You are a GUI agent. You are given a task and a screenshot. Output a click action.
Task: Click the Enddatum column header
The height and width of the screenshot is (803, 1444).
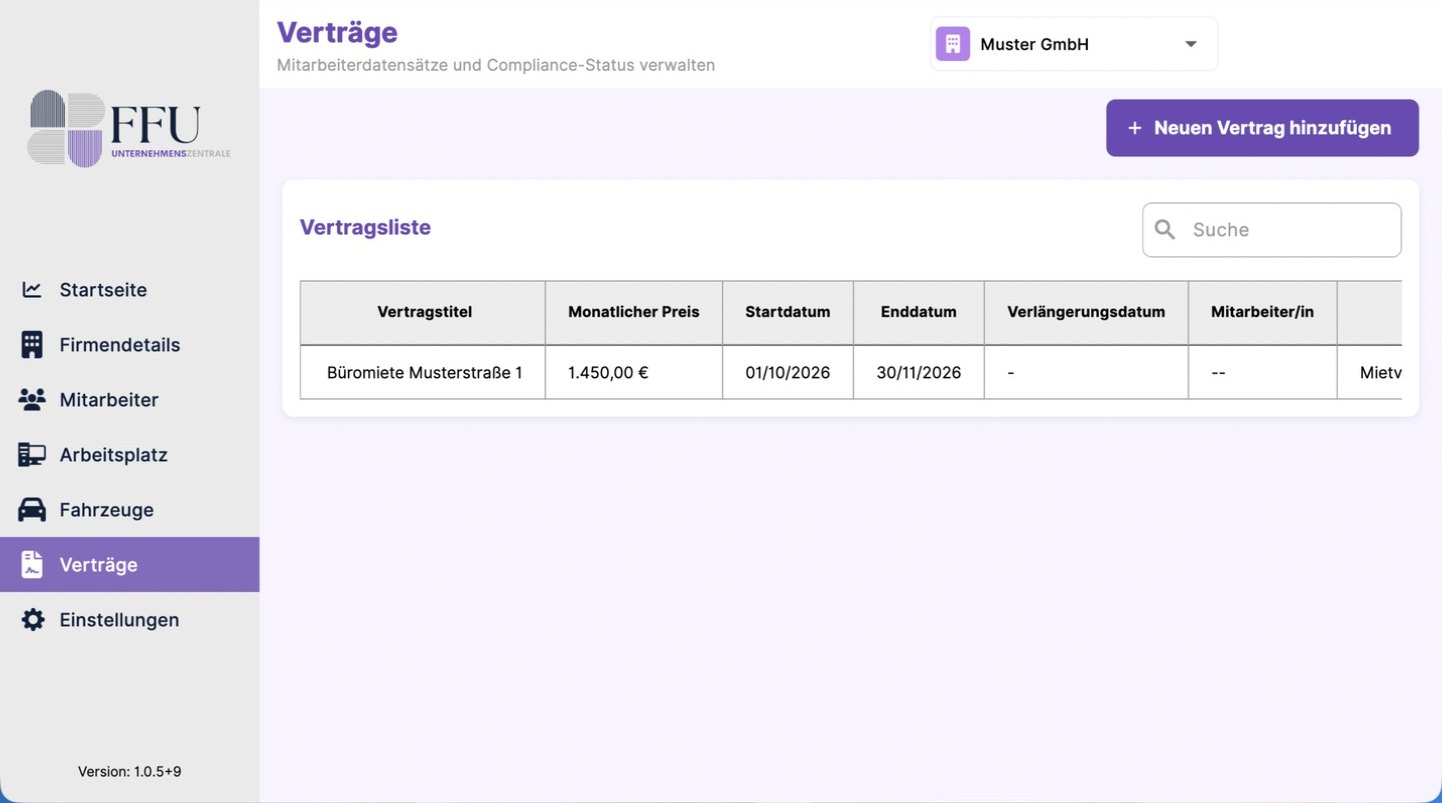pyautogui.click(x=919, y=312)
